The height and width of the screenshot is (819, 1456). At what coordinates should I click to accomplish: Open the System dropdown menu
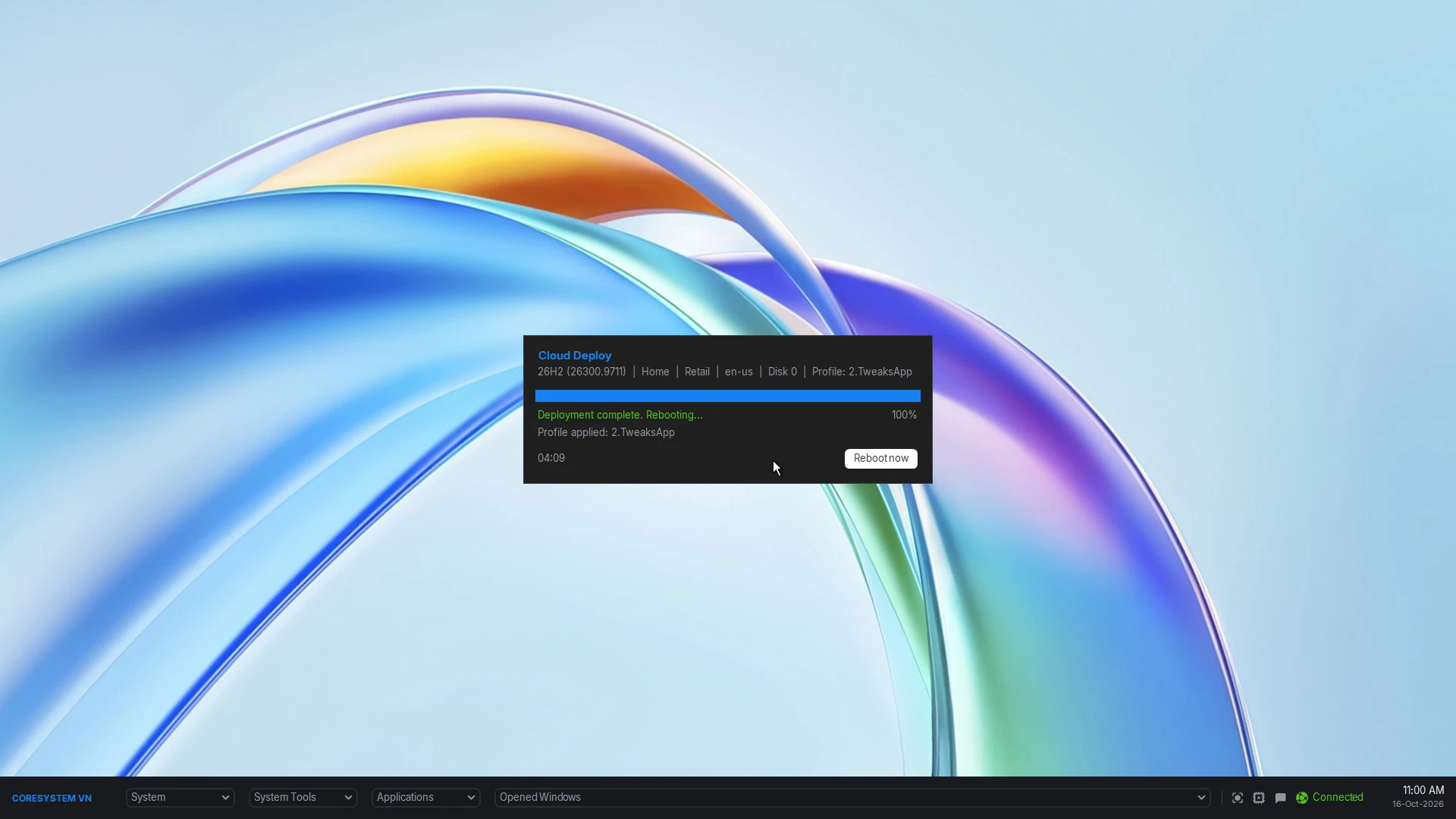(x=180, y=797)
